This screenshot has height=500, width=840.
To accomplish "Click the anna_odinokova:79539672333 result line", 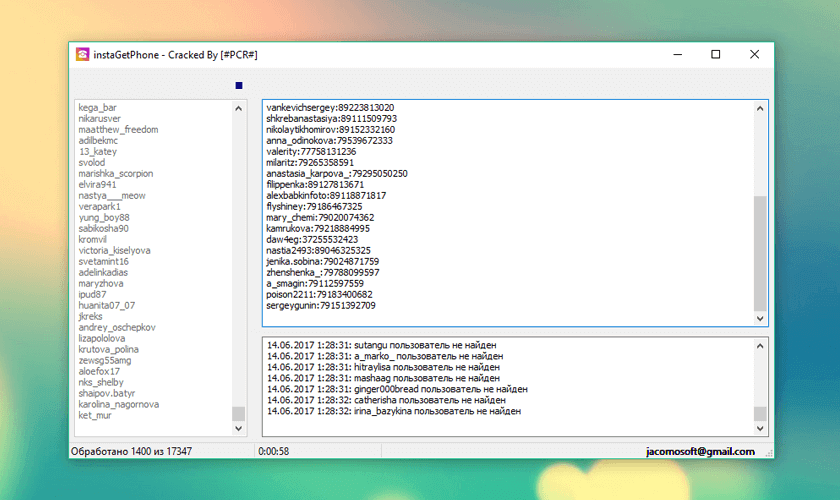I will (x=329, y=140).
